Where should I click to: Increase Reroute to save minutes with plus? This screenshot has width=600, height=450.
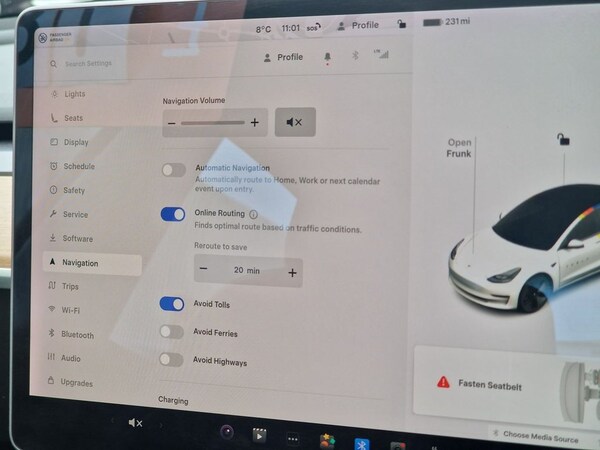292,272
